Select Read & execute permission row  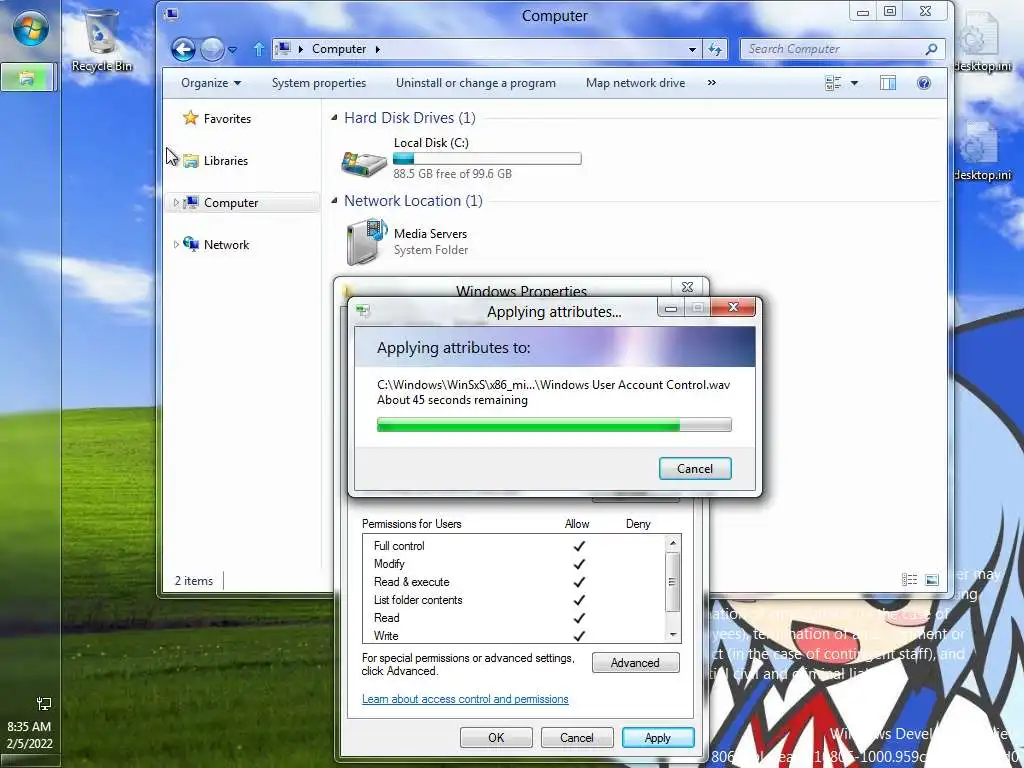pos(514,582)
